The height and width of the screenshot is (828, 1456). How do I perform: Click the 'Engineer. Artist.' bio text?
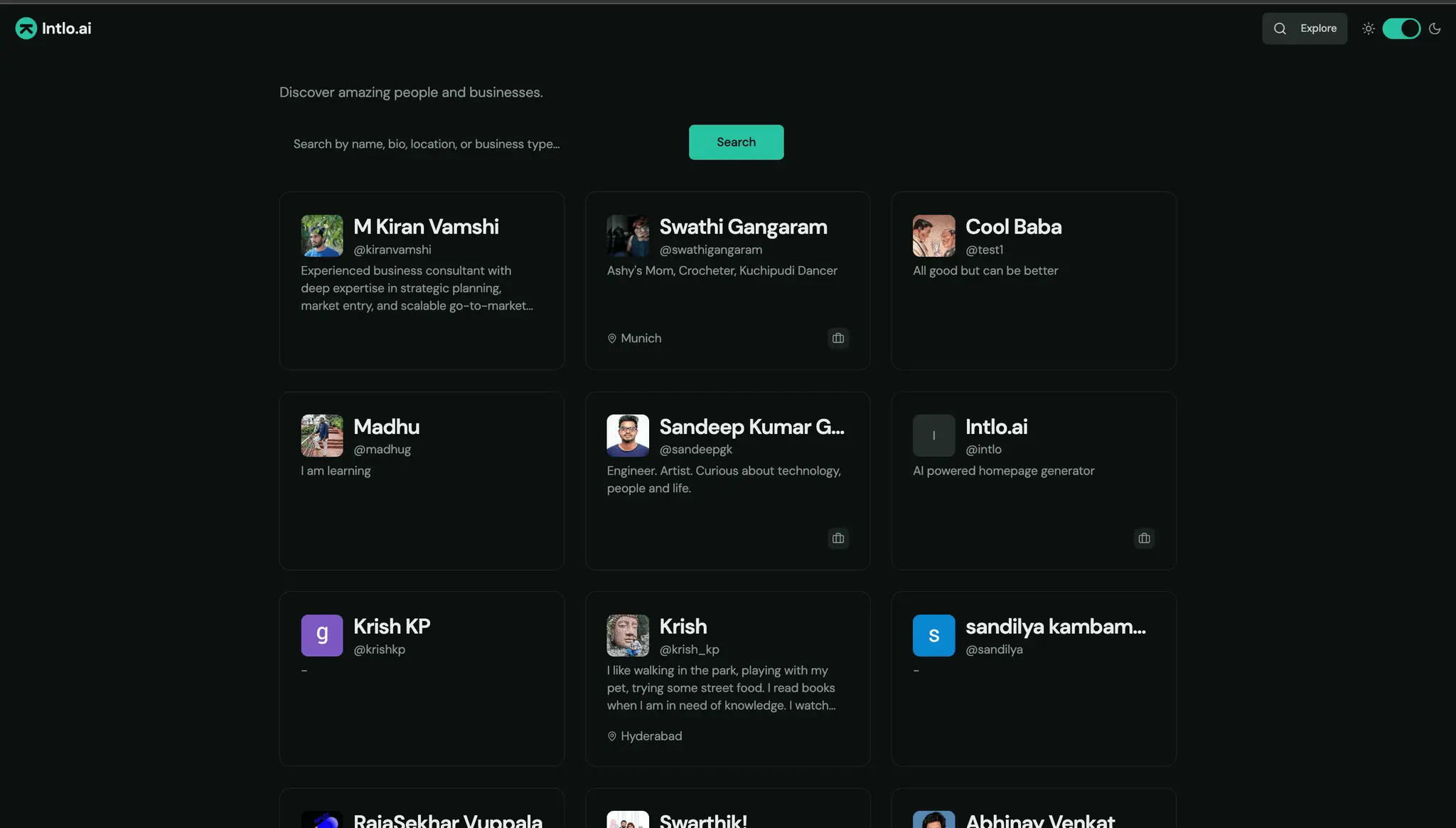click(724, 479)
